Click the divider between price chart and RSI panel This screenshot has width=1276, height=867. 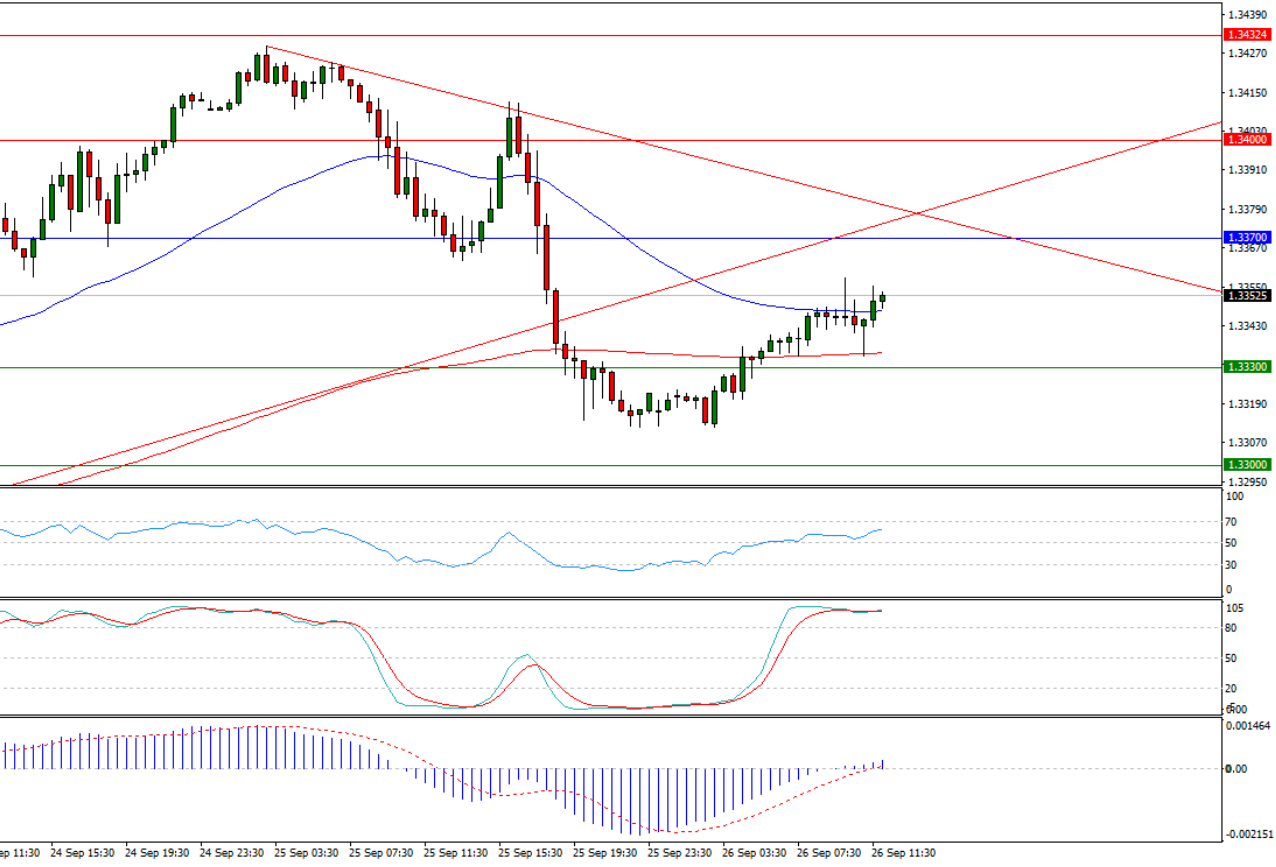pyautogui.click(x=610, y=487)
